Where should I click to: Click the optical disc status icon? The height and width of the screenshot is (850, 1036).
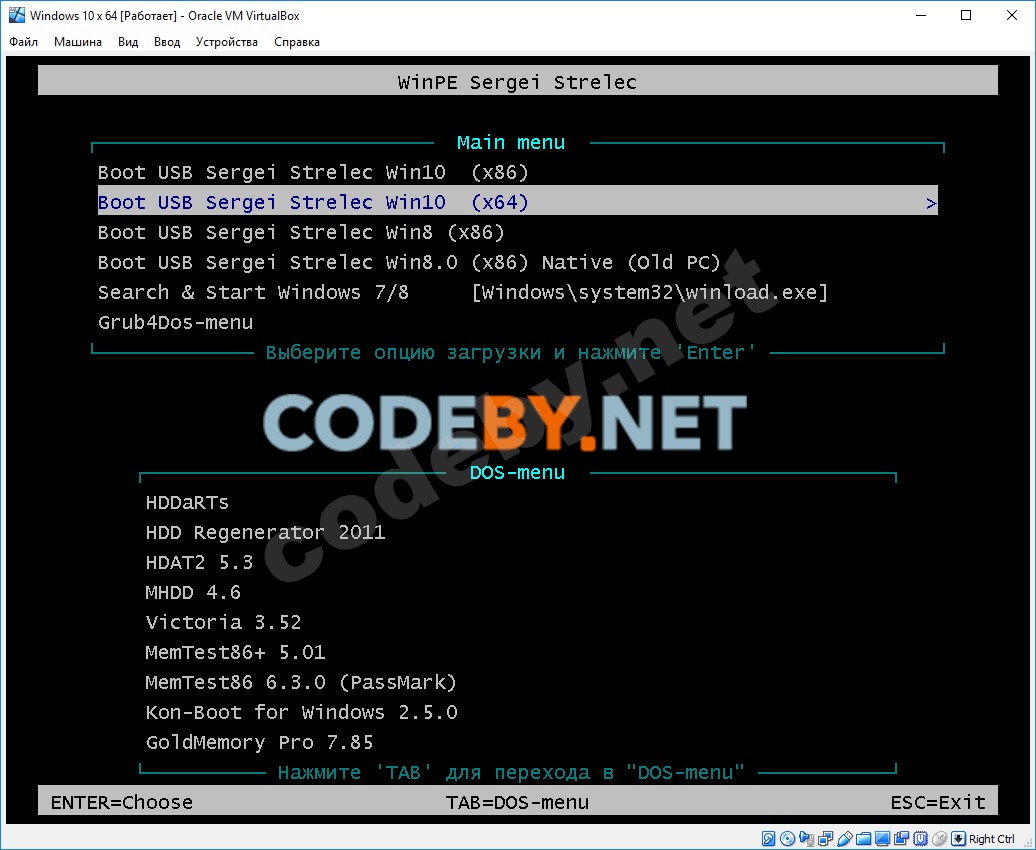[788, 839]
